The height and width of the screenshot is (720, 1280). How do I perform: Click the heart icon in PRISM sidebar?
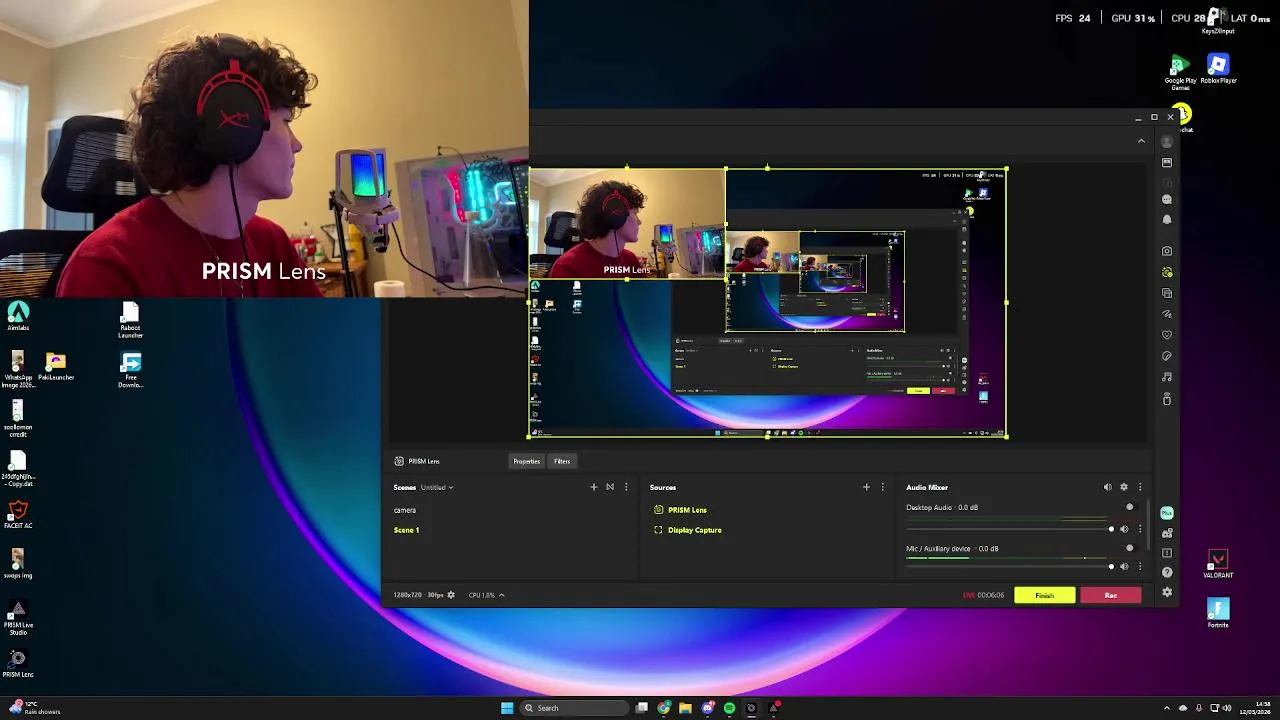tap(1167, 335)
